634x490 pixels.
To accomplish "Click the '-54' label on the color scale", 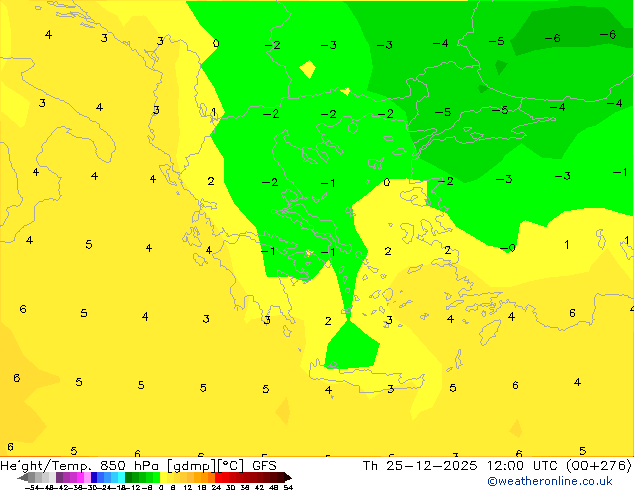I will (x=32, y=487).
